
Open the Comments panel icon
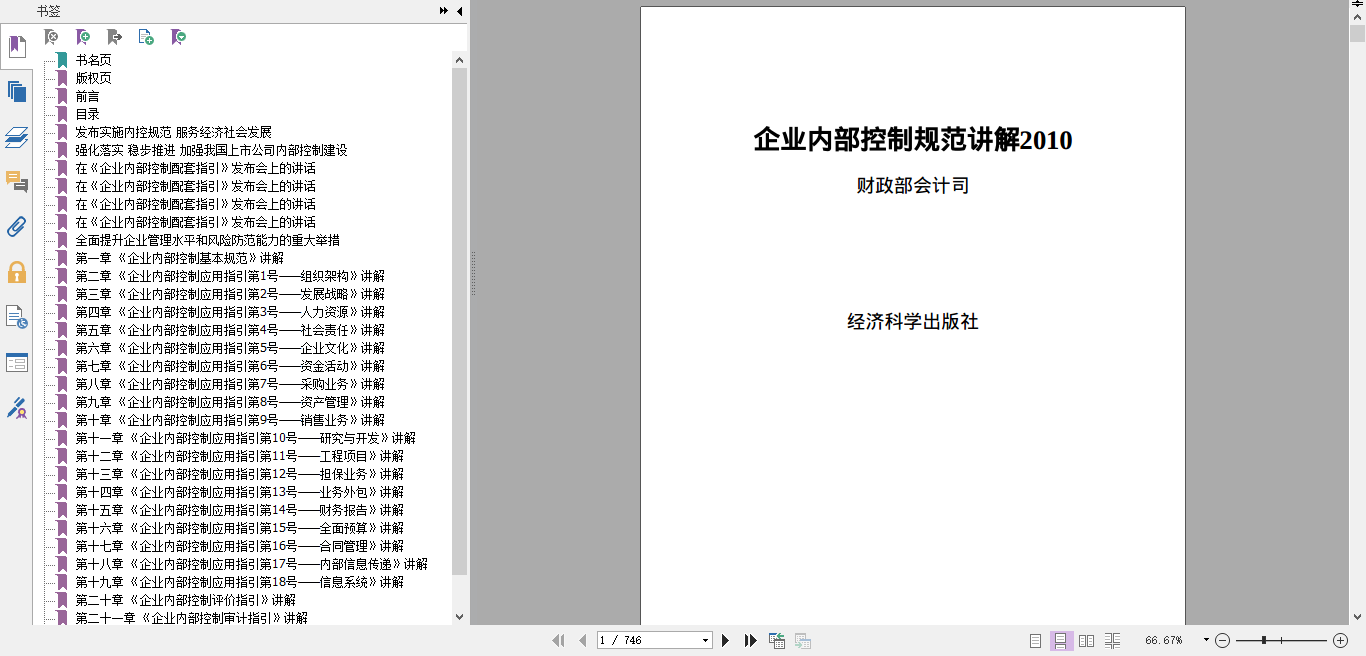[17, 182]
